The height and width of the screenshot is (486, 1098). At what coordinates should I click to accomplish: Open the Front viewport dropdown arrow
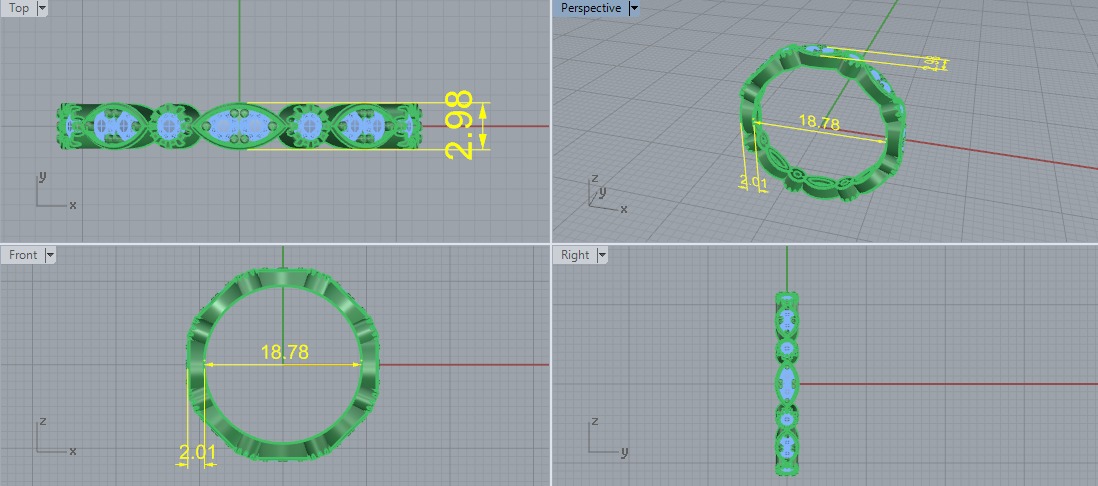[x=50, y=255]
